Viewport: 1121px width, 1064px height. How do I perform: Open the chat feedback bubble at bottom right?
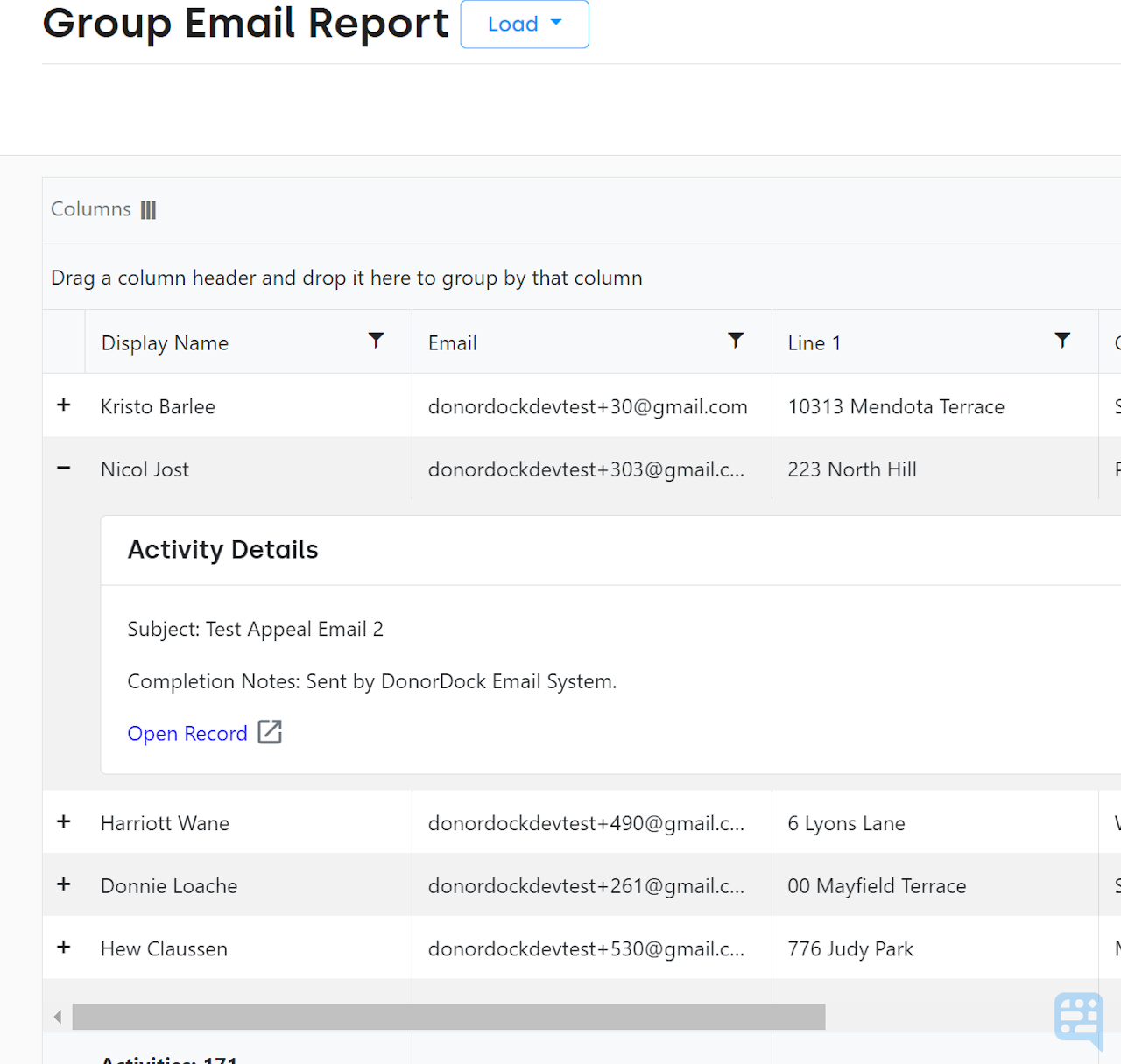tap(1079, 1022)
